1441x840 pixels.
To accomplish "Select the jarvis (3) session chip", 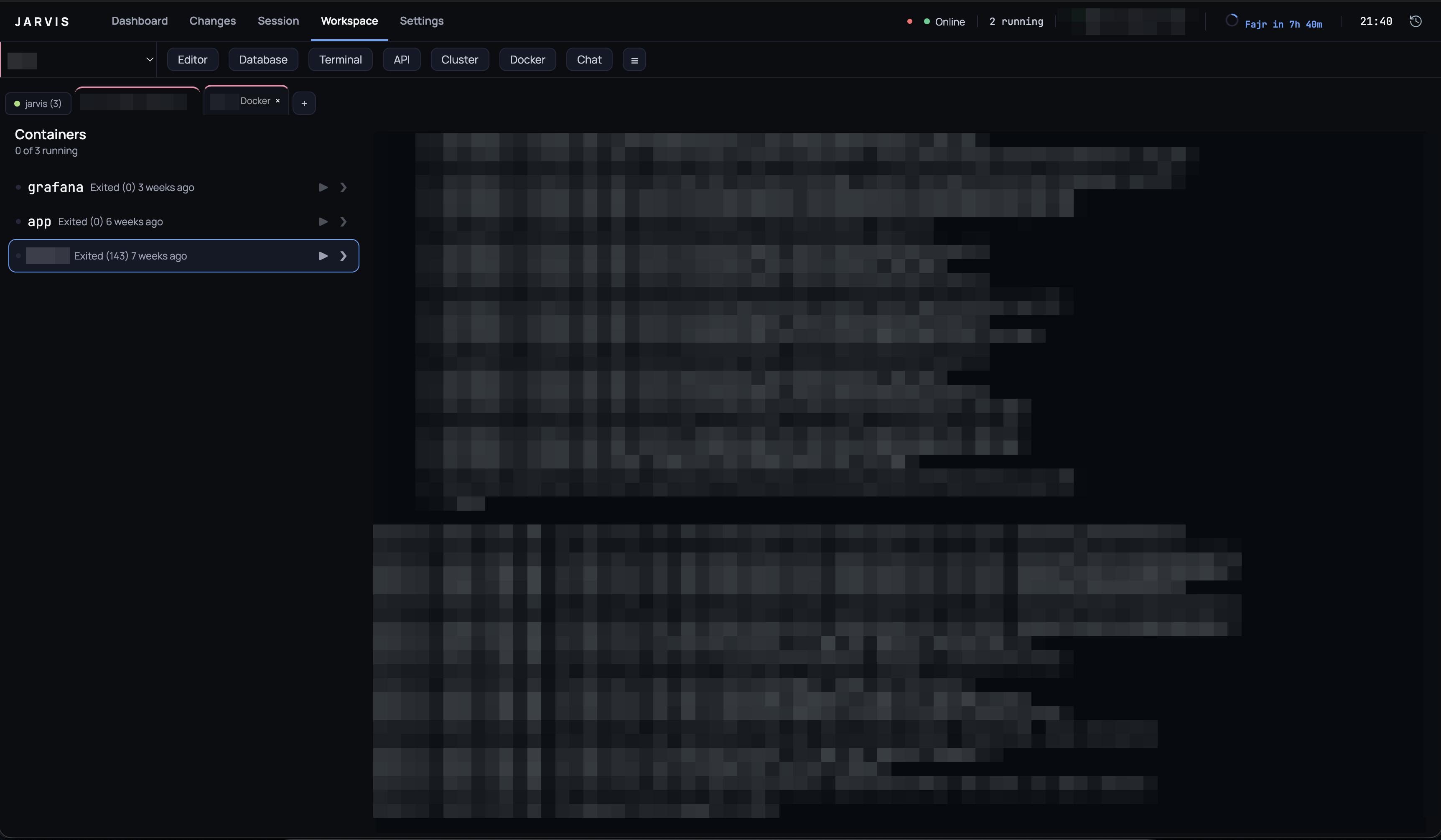I will pyautogui.click(x=38, y=104).
